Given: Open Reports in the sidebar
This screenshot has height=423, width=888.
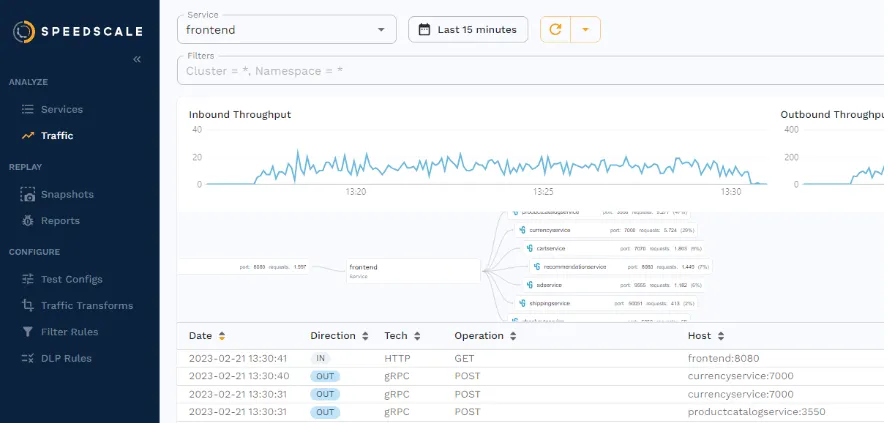Looking at the screenshot, I should 60,221.
